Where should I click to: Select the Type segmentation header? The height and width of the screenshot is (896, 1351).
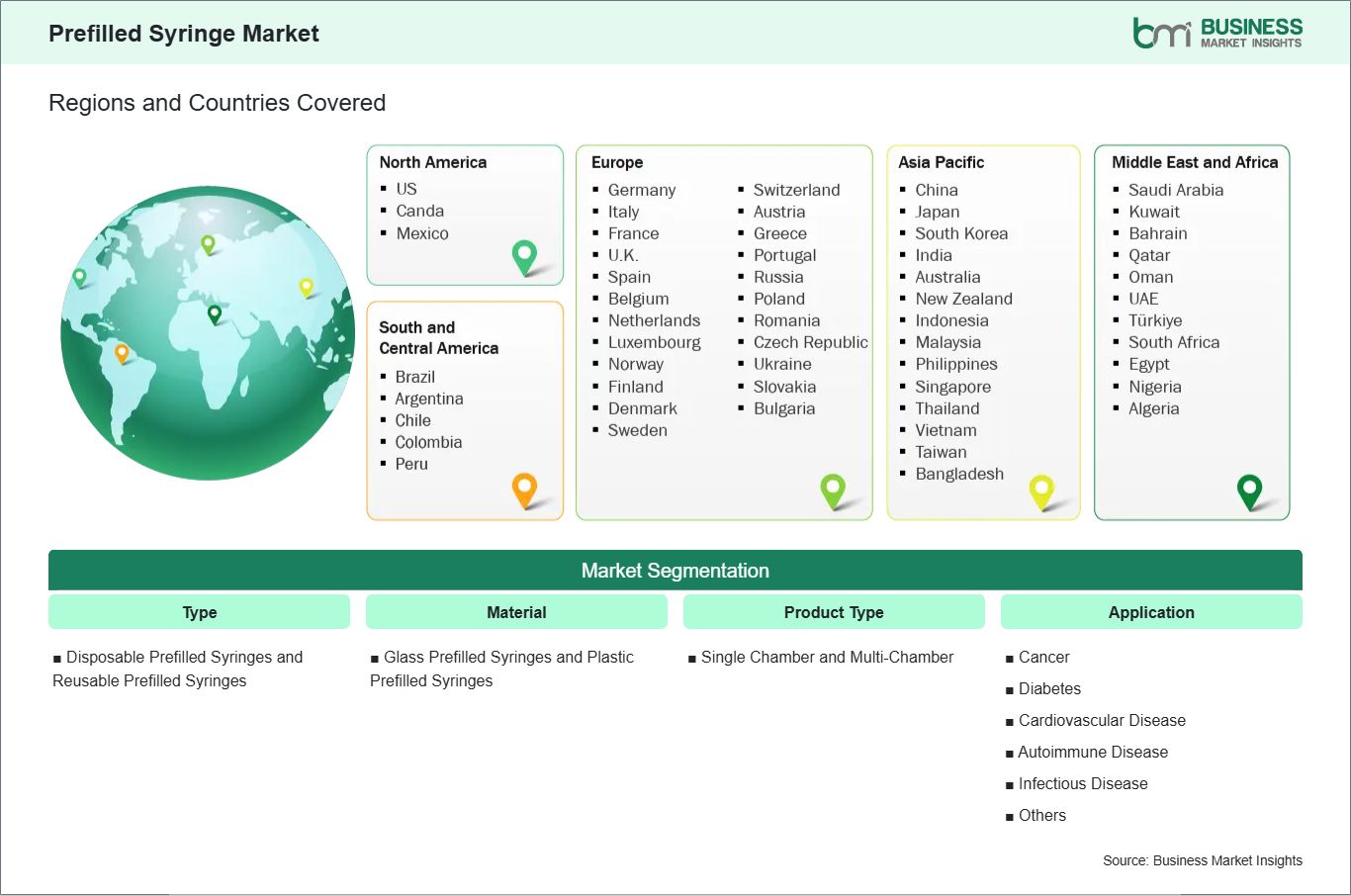point(199,612)
